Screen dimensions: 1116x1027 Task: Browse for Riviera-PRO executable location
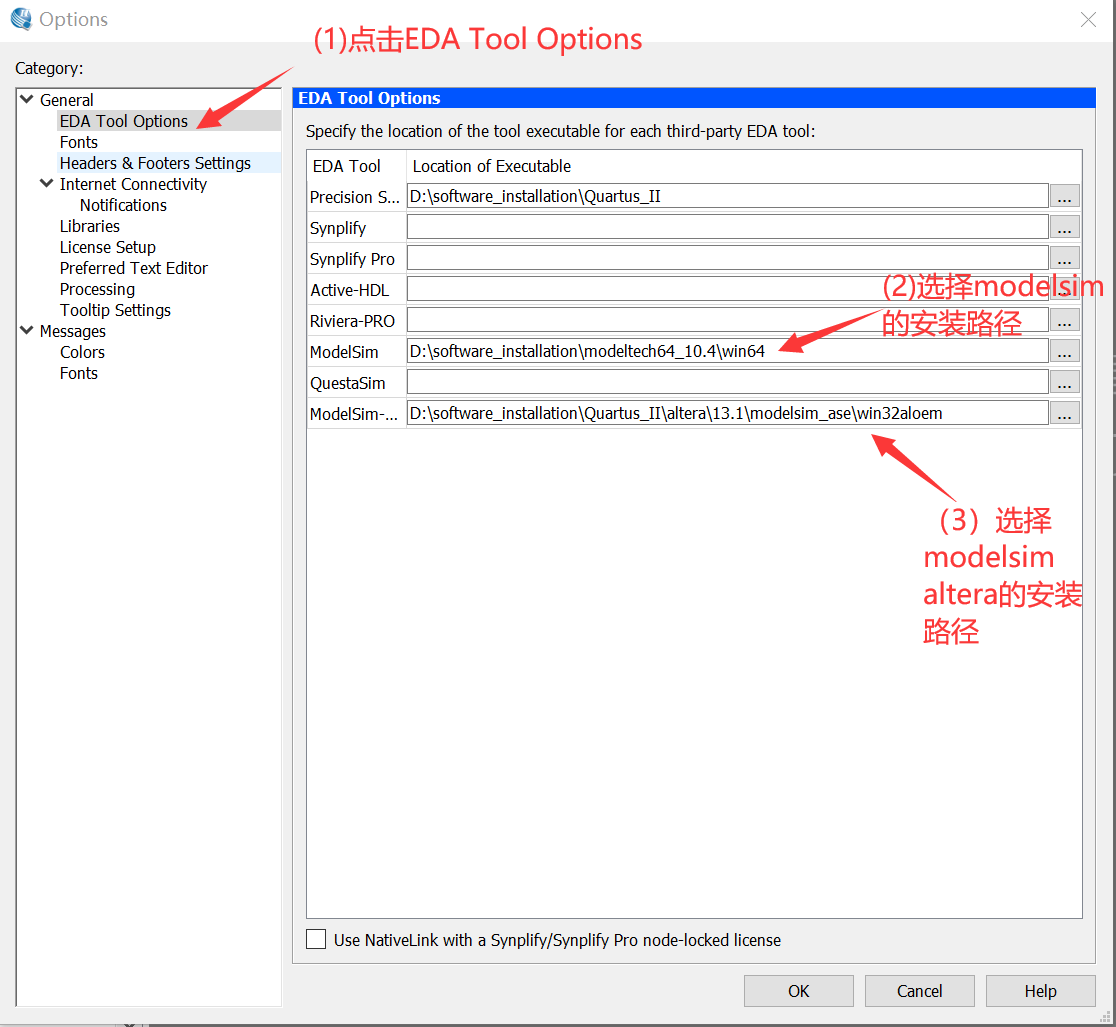[1065, 320]
